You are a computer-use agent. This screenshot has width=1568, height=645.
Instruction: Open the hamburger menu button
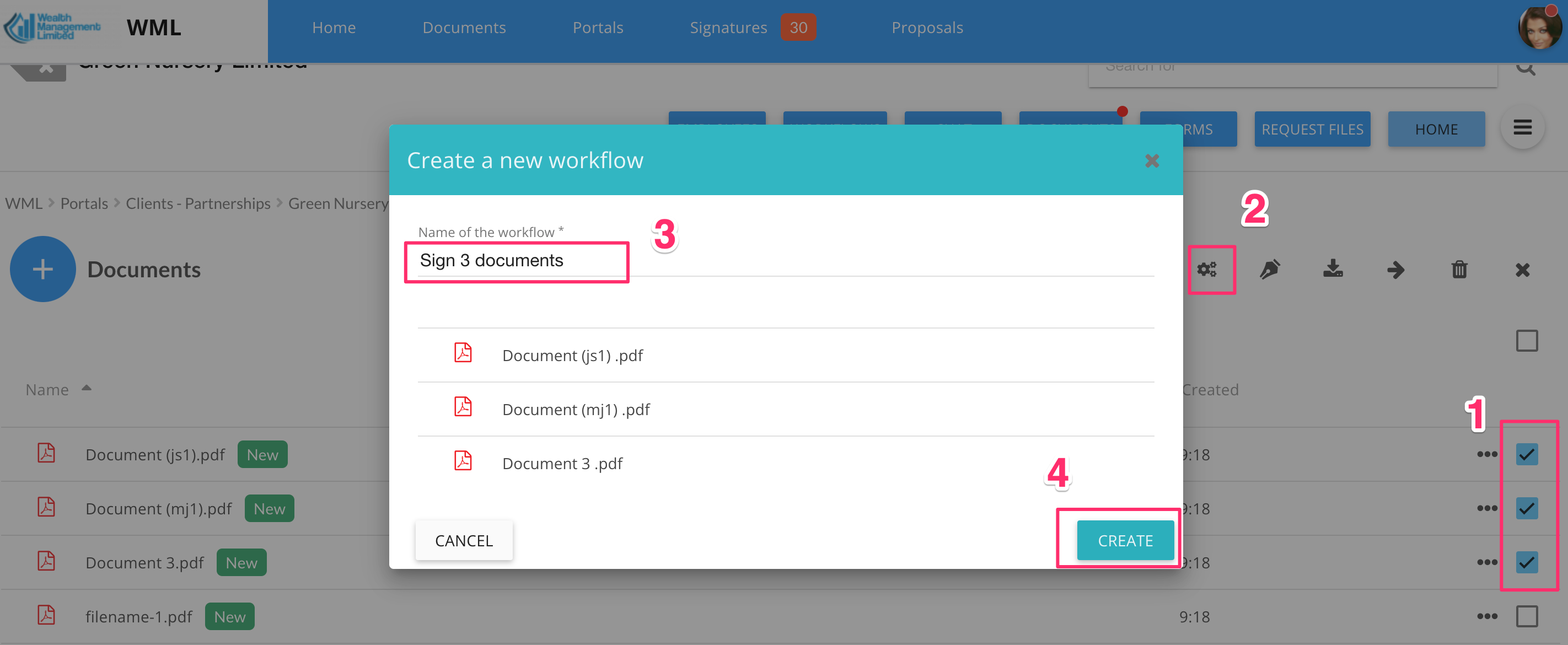[x=1522, y=128]
